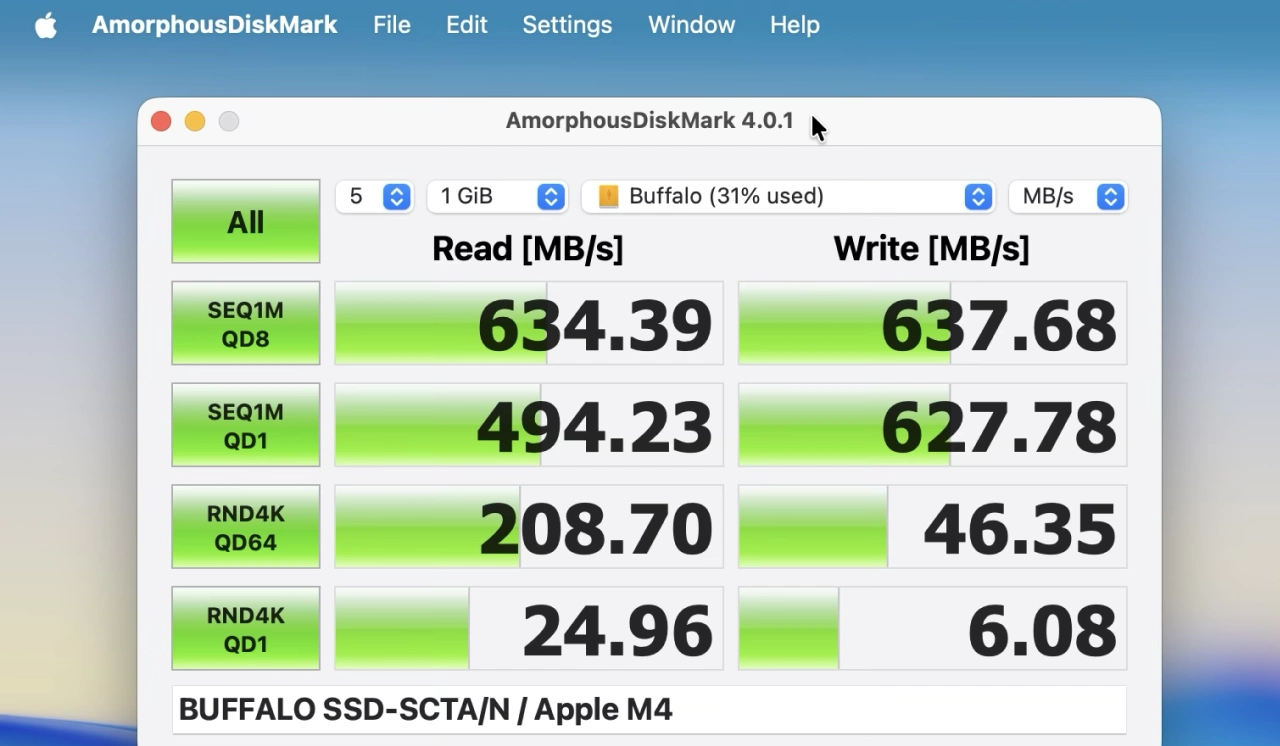Open the test count dropdown showing 5
The width and height of the screenshot is (1280, 746).
point(374,196)
